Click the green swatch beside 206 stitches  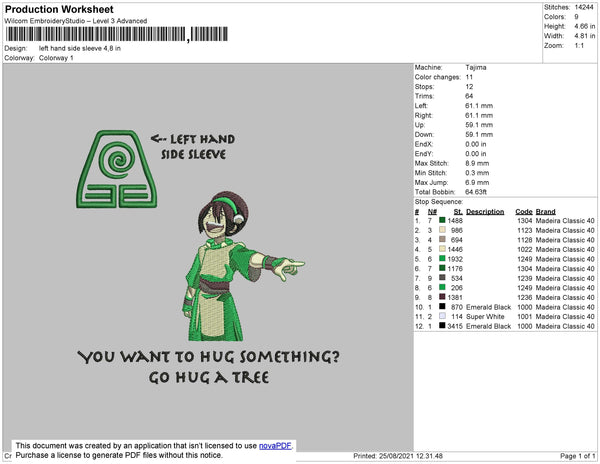(x=442, y=287)
